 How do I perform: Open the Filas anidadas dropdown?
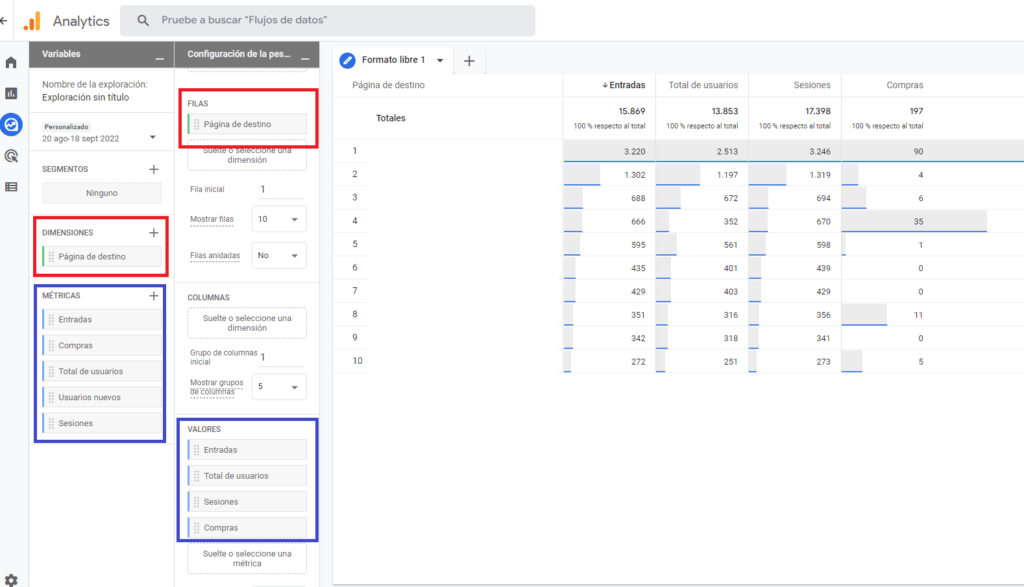click(x=279, y=255)
